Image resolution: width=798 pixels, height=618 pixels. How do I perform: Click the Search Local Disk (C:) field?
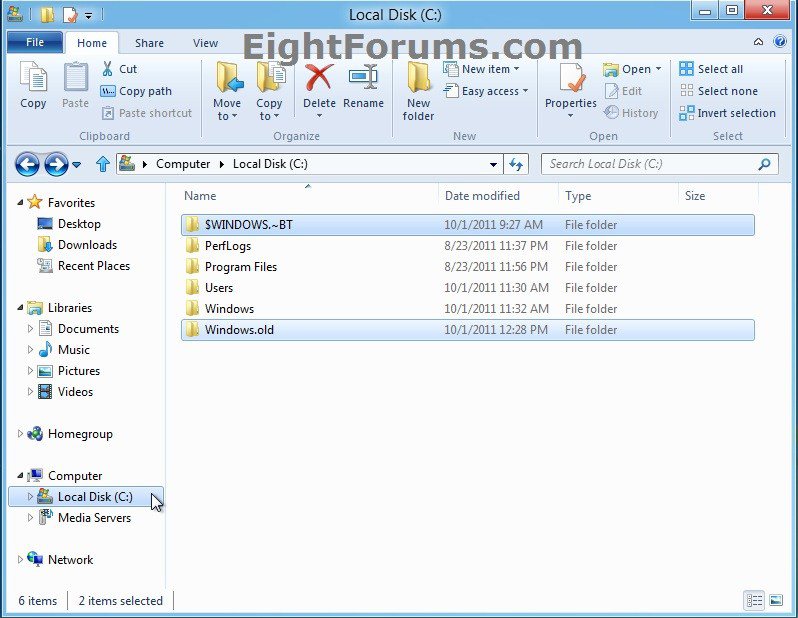tap(650, 164)
